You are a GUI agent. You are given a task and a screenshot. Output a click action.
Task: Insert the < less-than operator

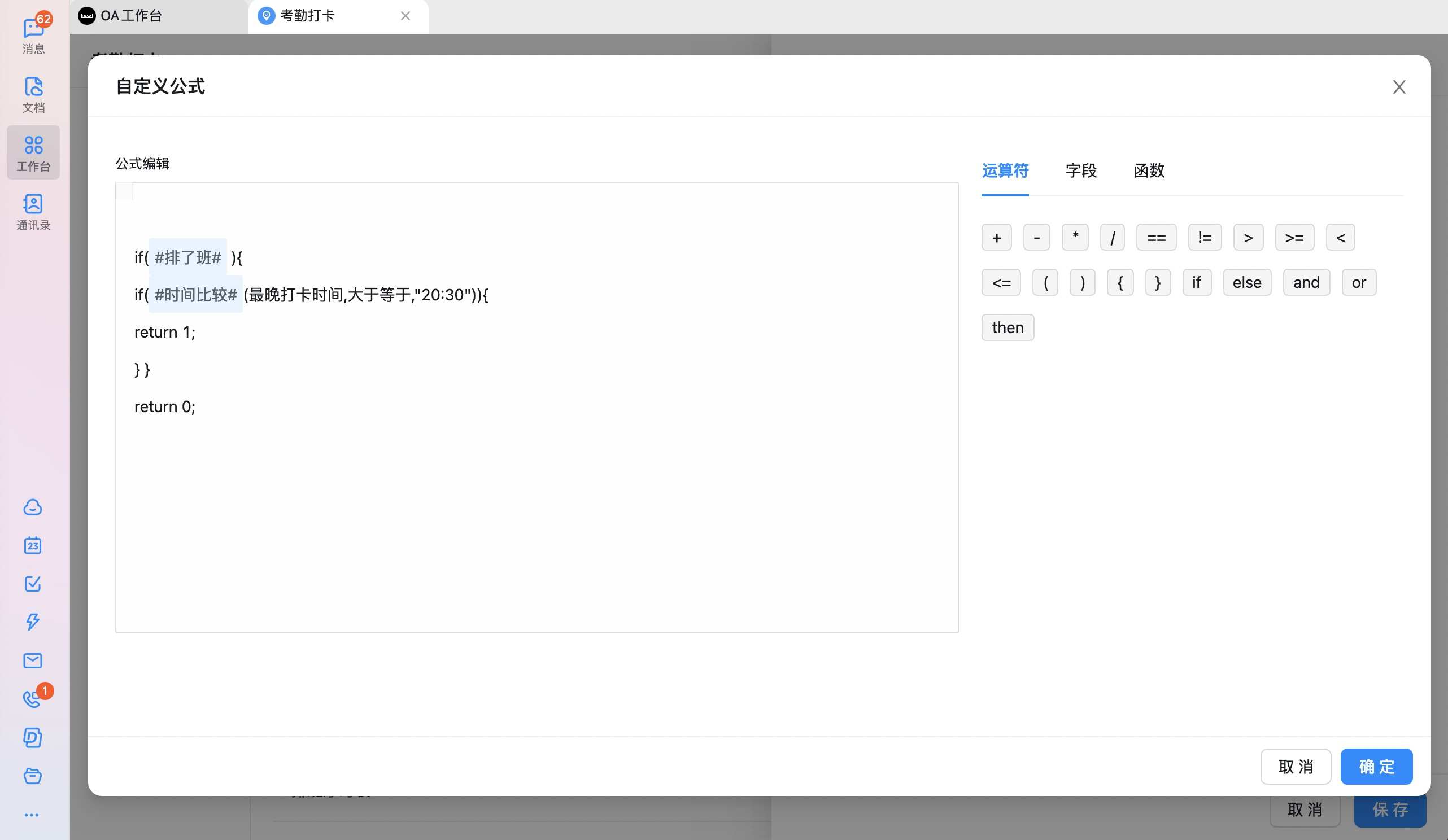(x=1341, y=237)
